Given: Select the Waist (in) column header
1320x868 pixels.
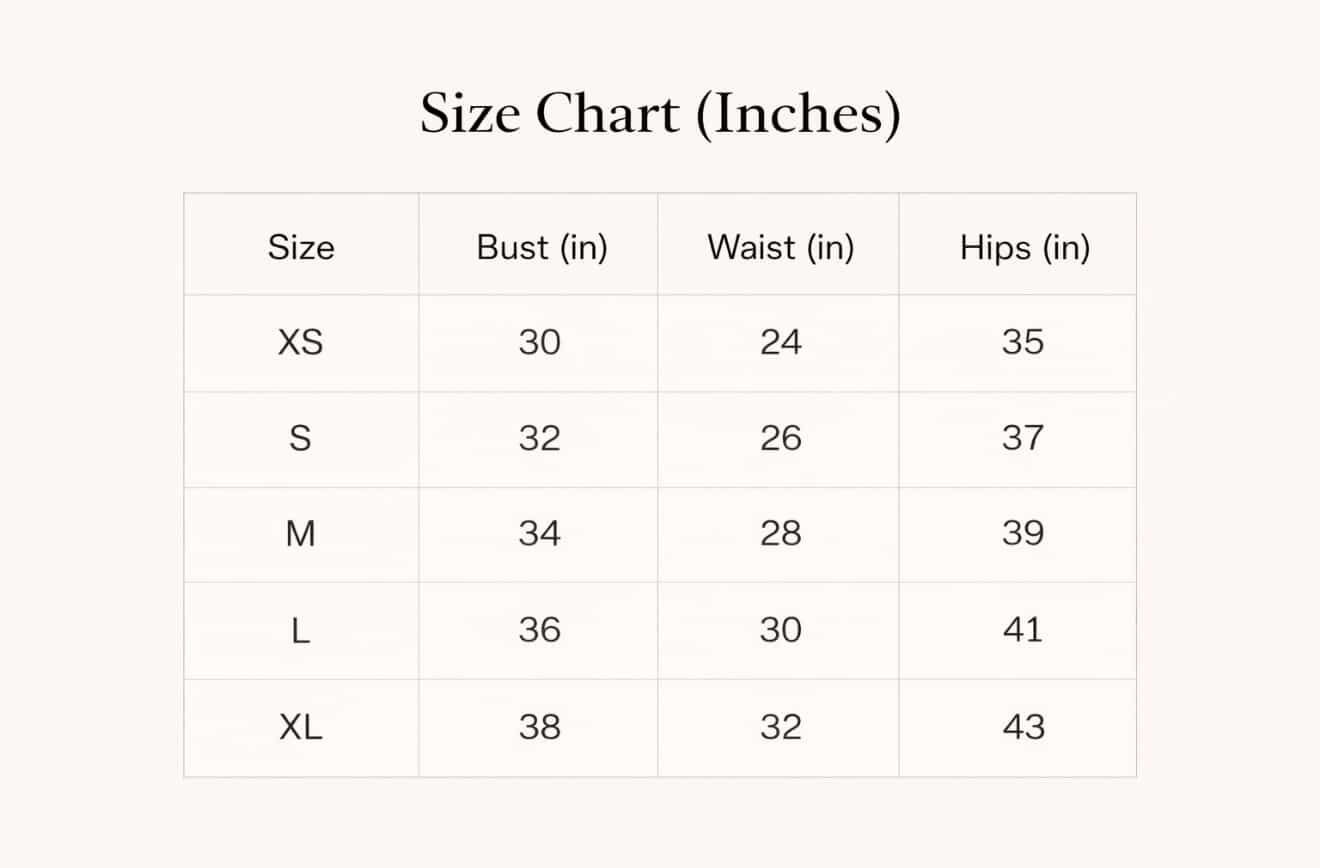Looking at the screenshot, I should pyautogui.click(x=781, y=247).
